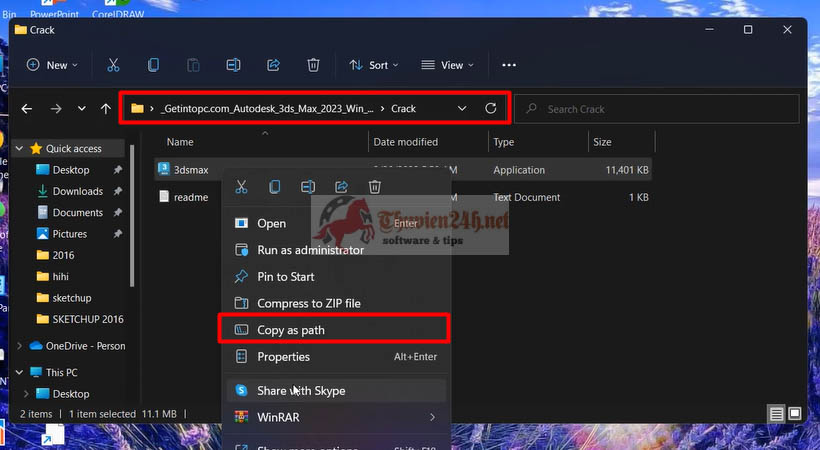Screen dimensions: 820x450
Task: Open the Sort dropdown menu
Action: click(373, 65)
